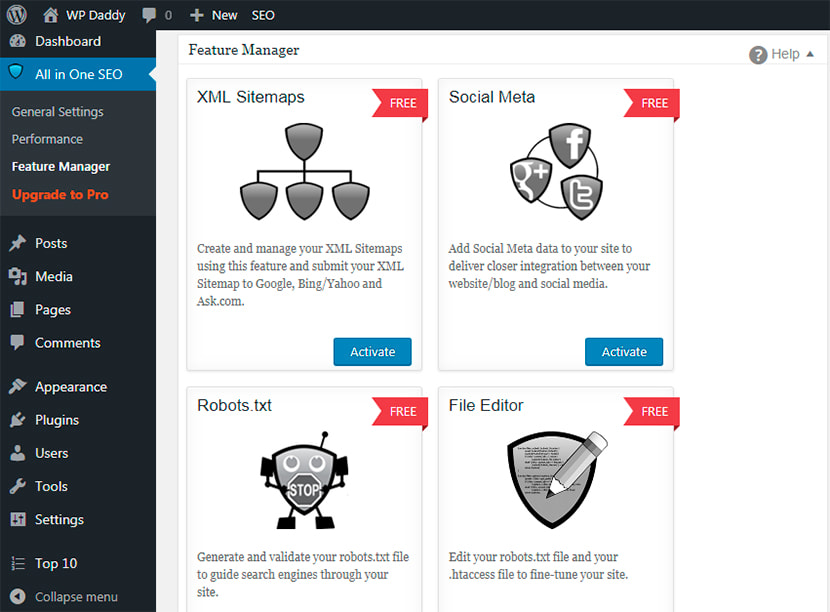Click the XML Sitemaps shield hierarchy image
This screenshot has height=612, width=830.
coord(304,172)
